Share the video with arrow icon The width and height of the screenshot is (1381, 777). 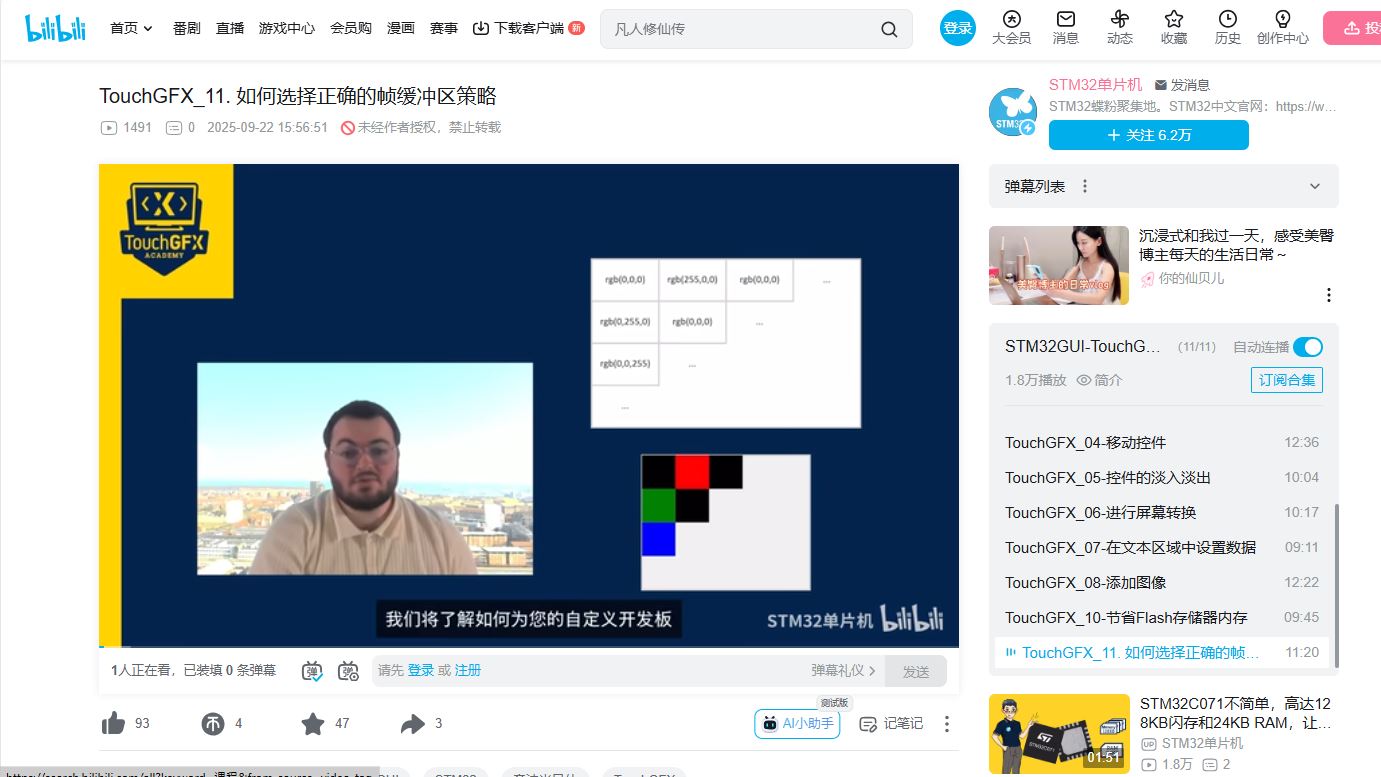tap(413, 723)
